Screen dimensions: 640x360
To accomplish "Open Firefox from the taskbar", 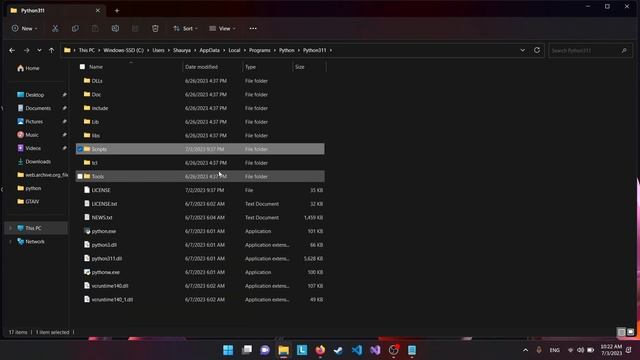I will click(x=320, y=350).
